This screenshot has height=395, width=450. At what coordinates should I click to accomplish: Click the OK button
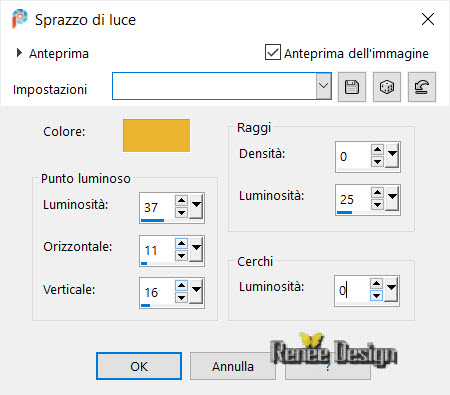pyautogui.click(x=139, y=366)
